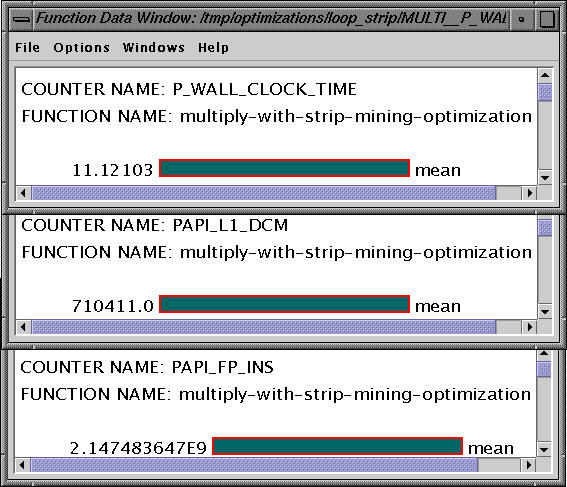The image size is (567, 487).
Task: Open the Help menu
Action: pos(213,47)
